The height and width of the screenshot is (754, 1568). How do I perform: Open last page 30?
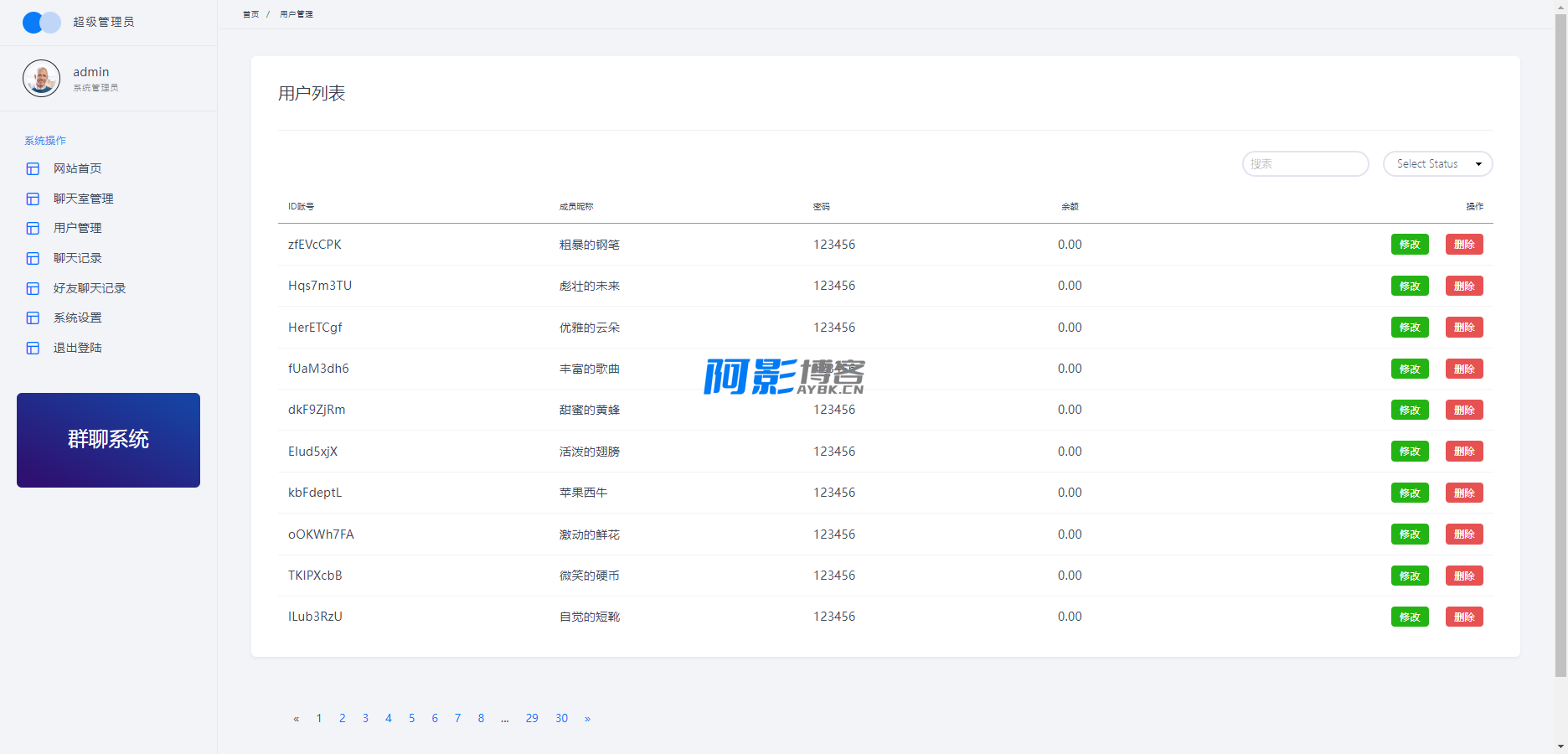[562, 719]
